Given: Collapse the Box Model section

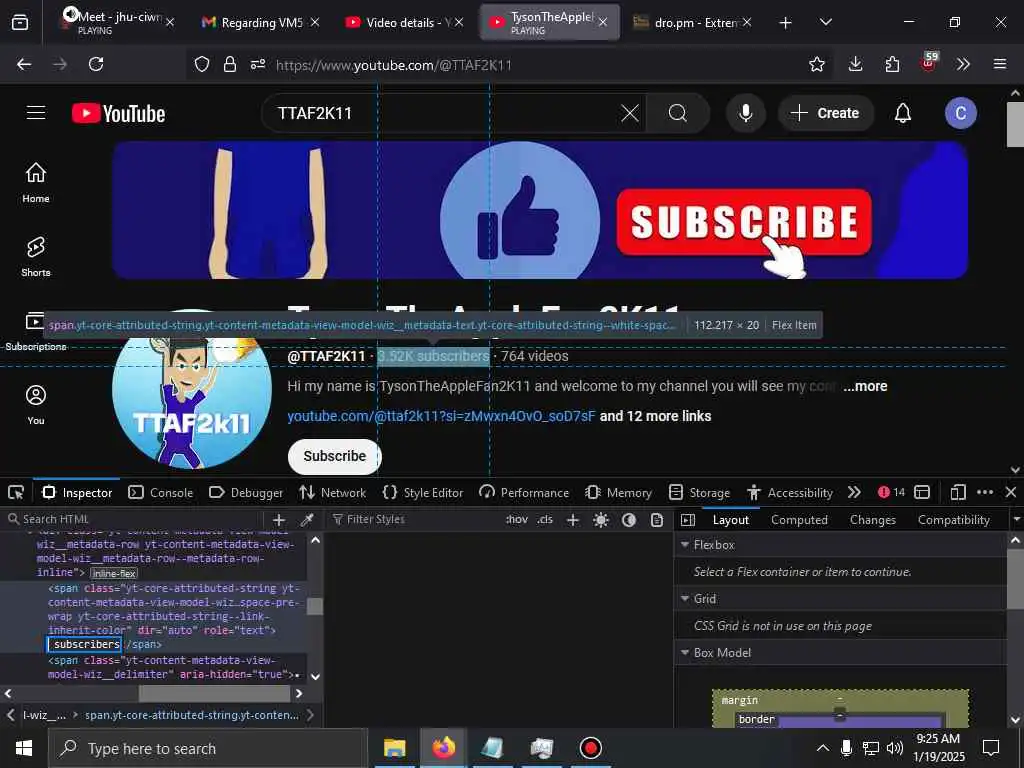Looking at the screenshot, I should coord(685,653).
